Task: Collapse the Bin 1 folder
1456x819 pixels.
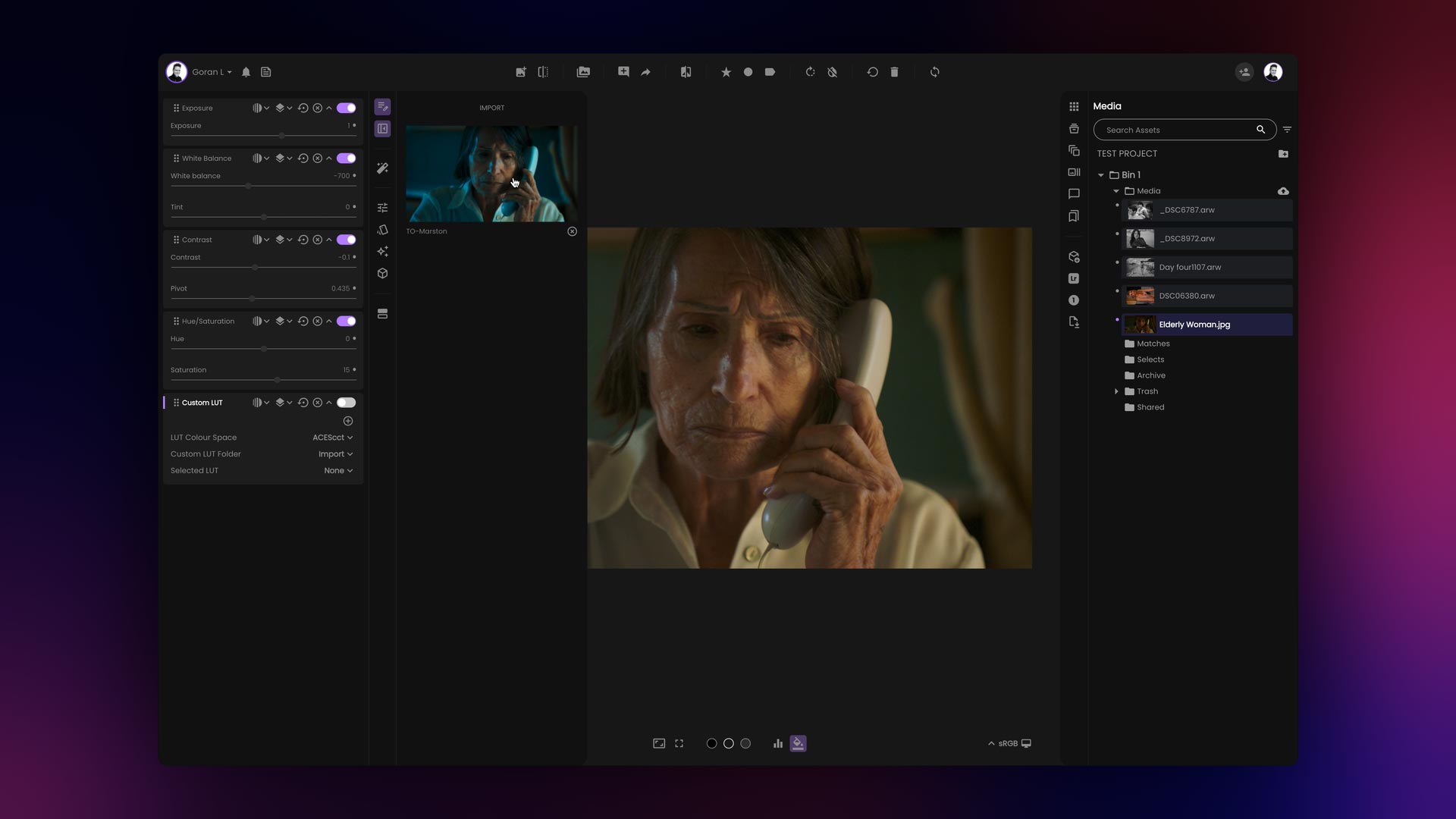Action: (1101, 174)
